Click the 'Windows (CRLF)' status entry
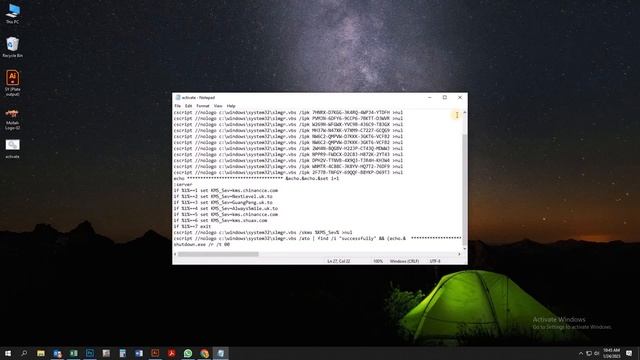 (x=404, y=261)
